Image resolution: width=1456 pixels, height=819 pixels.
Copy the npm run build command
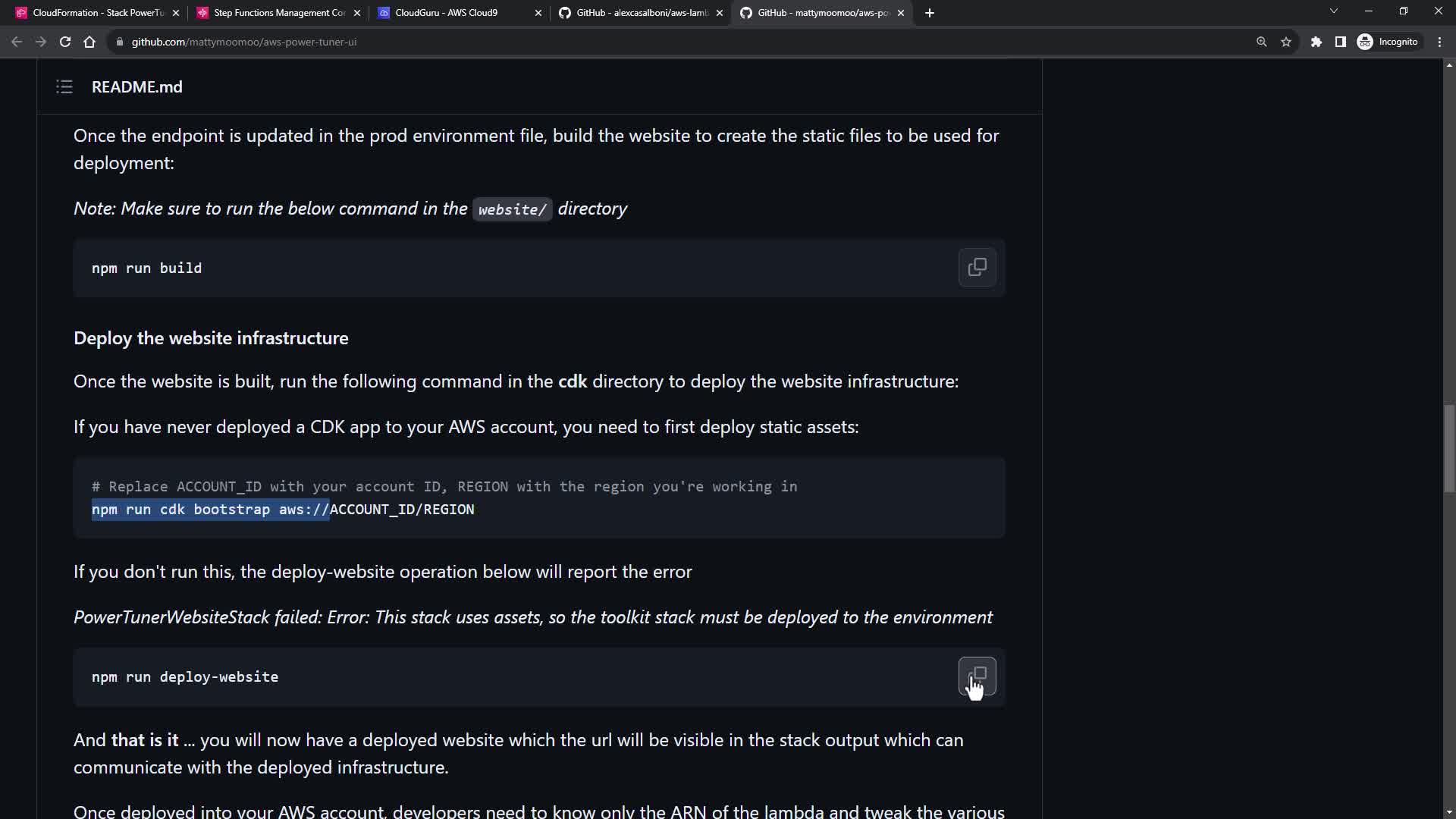coord(977,268)
